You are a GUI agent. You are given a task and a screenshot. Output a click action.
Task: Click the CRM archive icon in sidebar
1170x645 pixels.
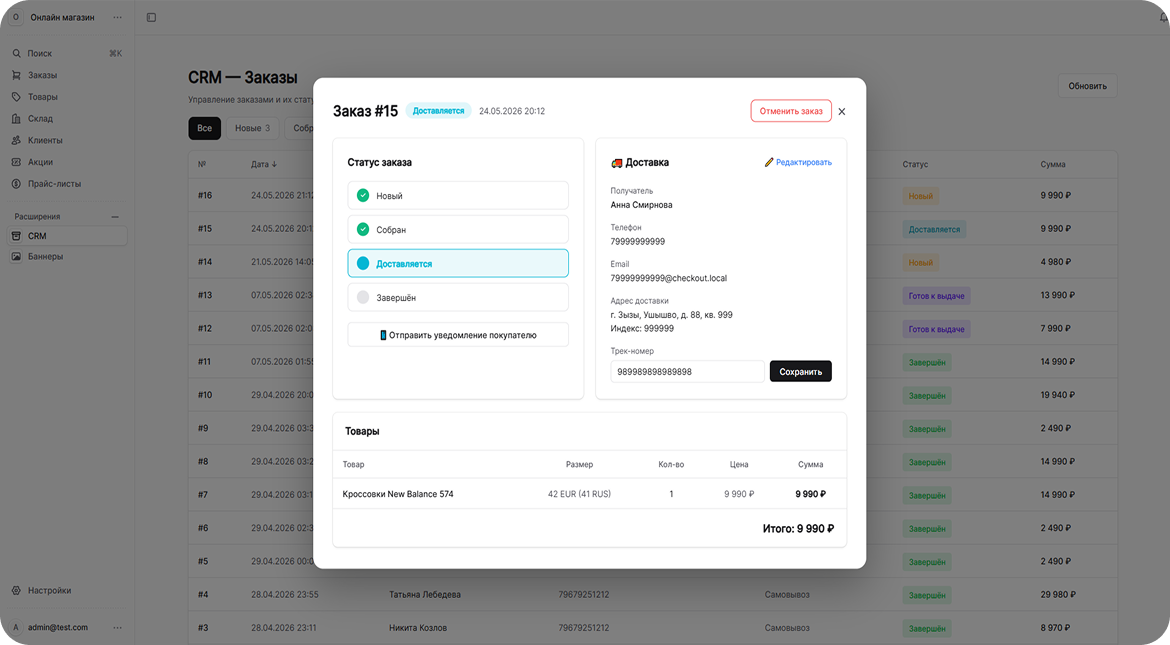tap(16, 236)
